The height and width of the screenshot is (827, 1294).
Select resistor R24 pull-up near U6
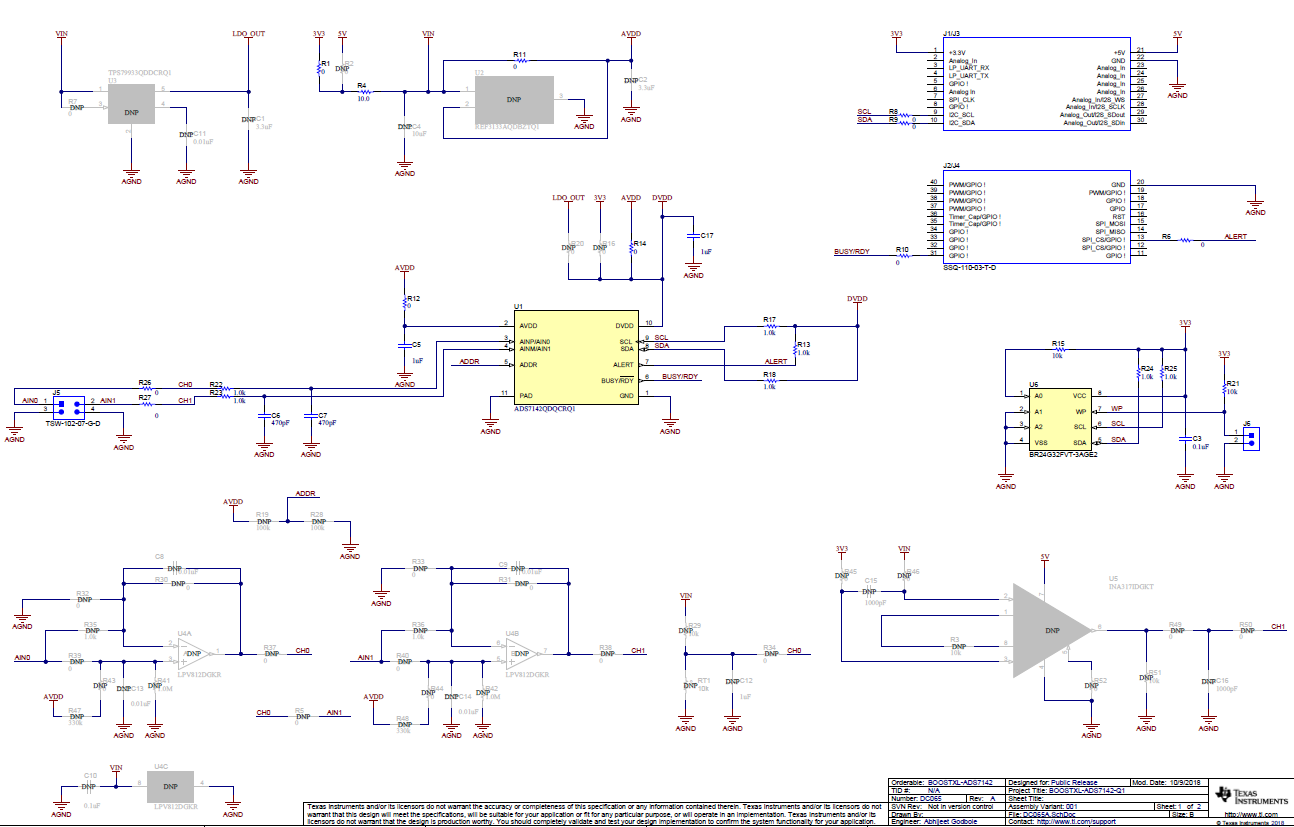click(1139, 372)
